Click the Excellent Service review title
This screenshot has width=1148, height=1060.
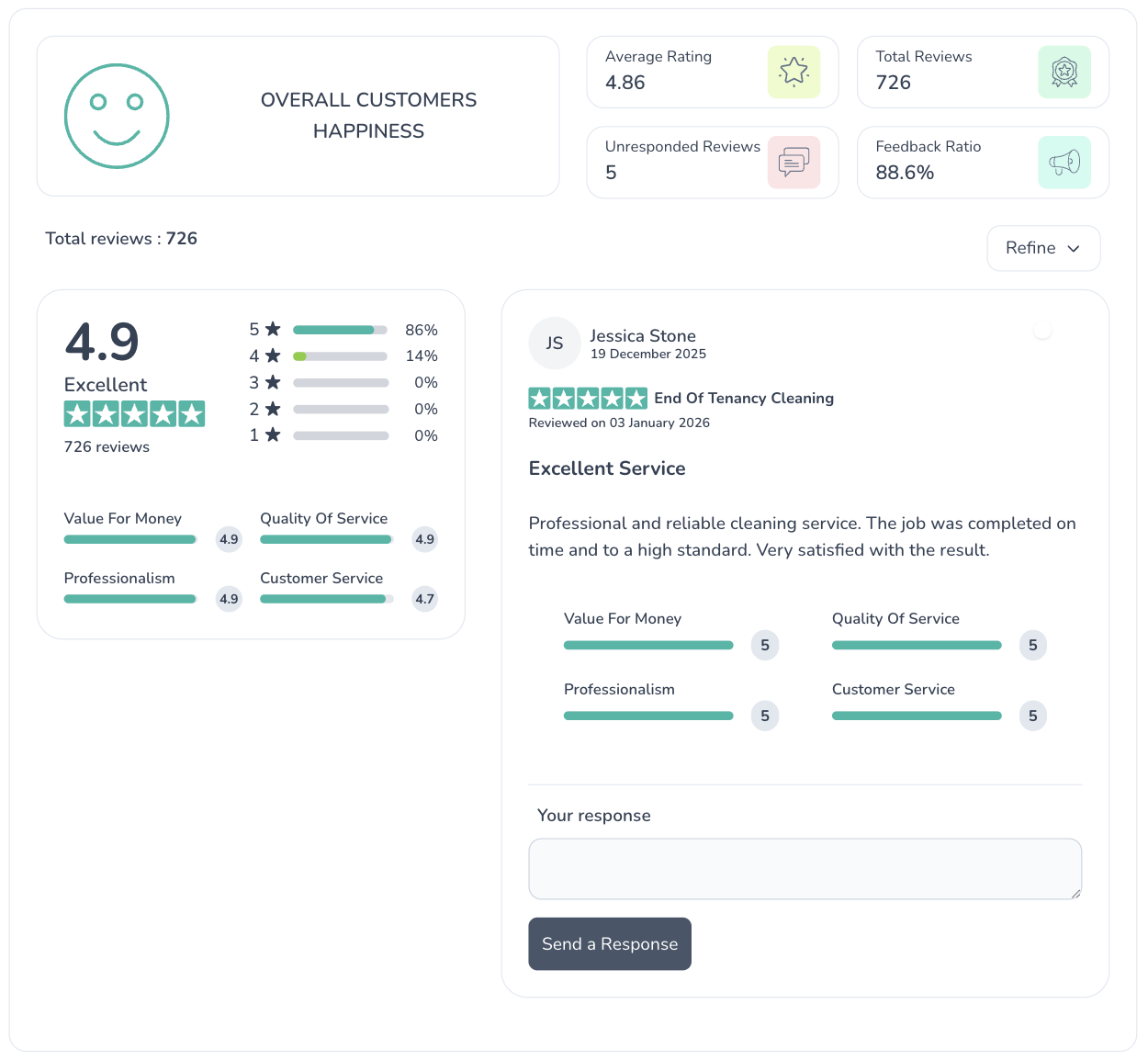click(607, 468)
